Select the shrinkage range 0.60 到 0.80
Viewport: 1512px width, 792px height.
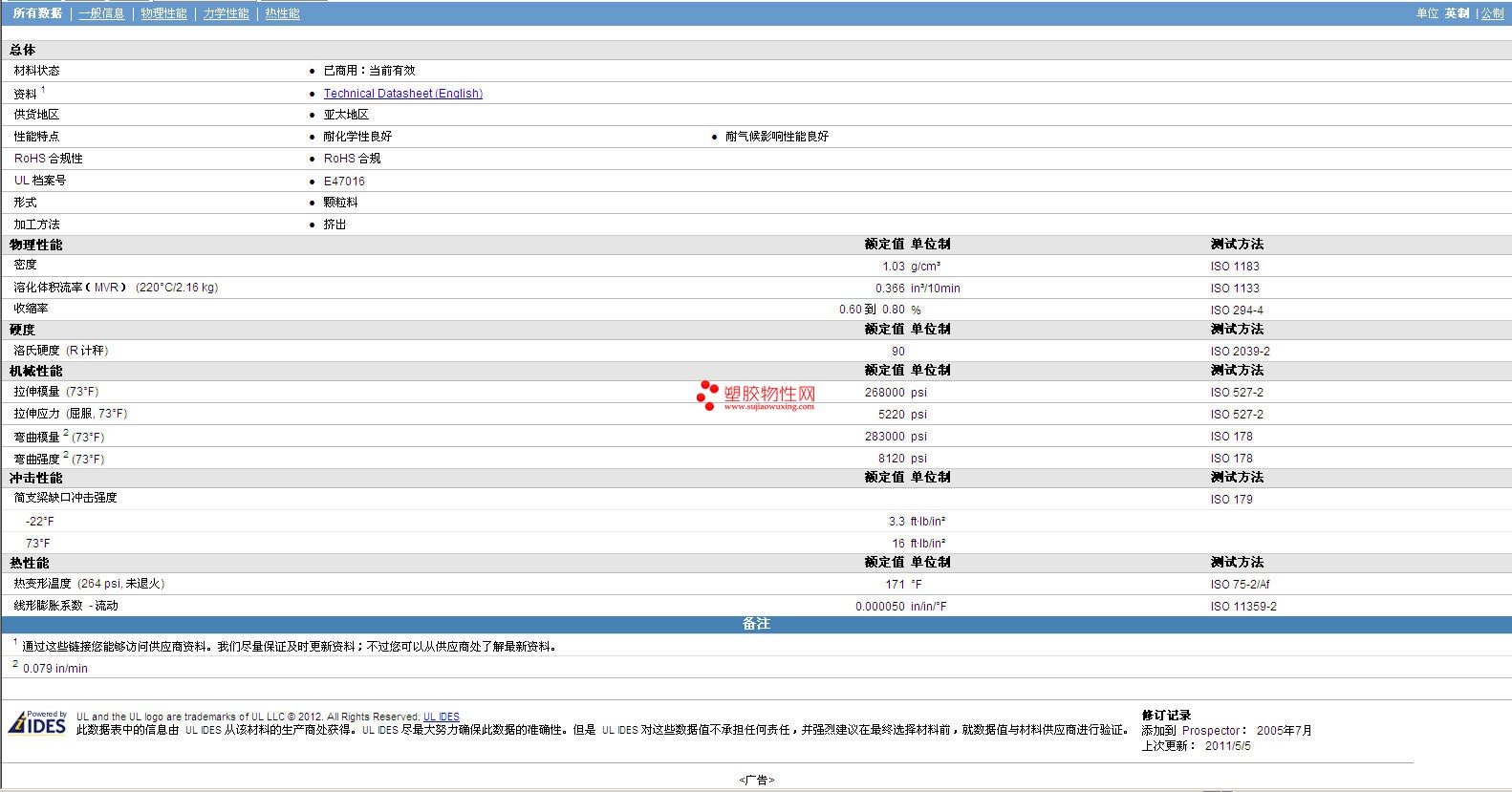point(872,310)
